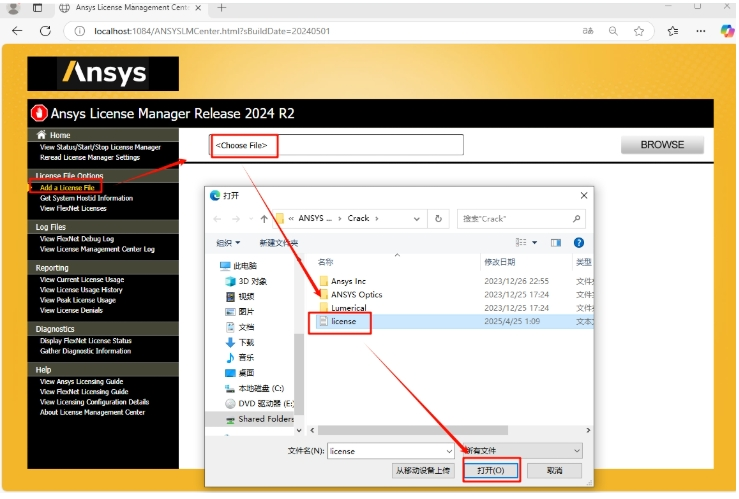Open the 组织 dropdown menu

228,243
